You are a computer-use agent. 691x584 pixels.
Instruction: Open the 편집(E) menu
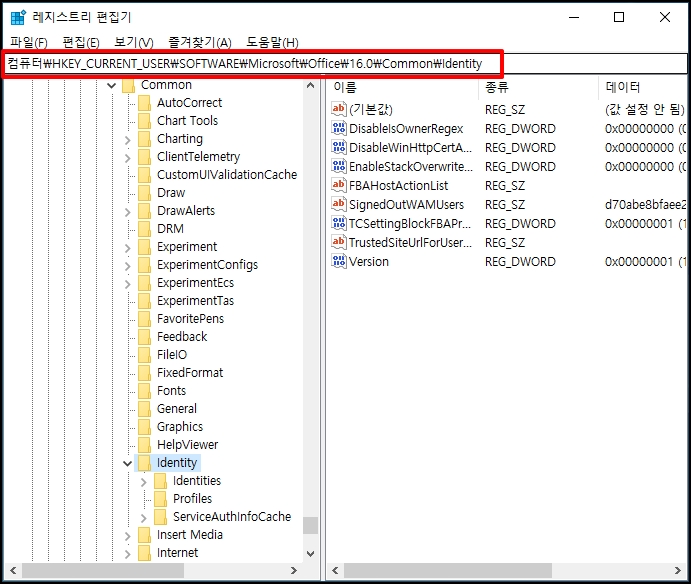tap(81, 42)
